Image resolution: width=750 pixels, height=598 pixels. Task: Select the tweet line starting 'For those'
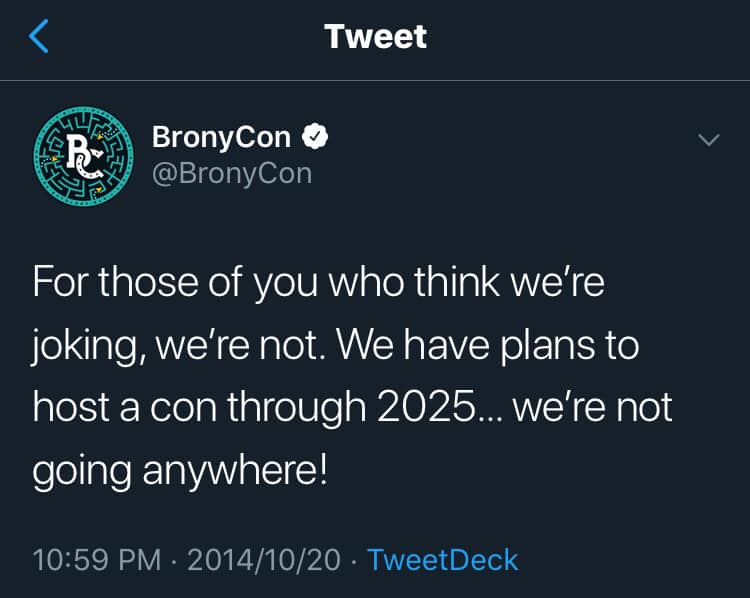coord(319,283)
